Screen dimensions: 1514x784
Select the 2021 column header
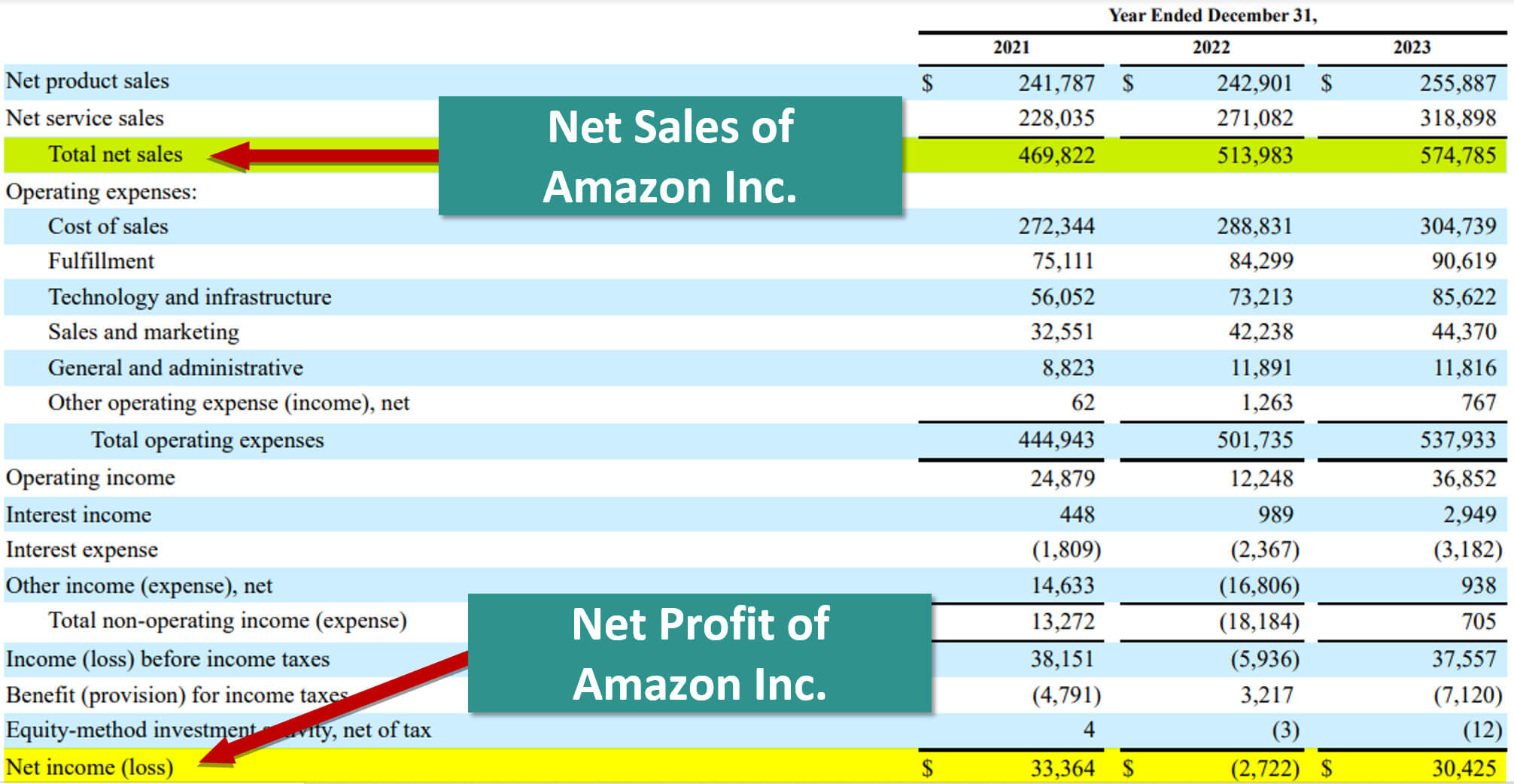1011,47
